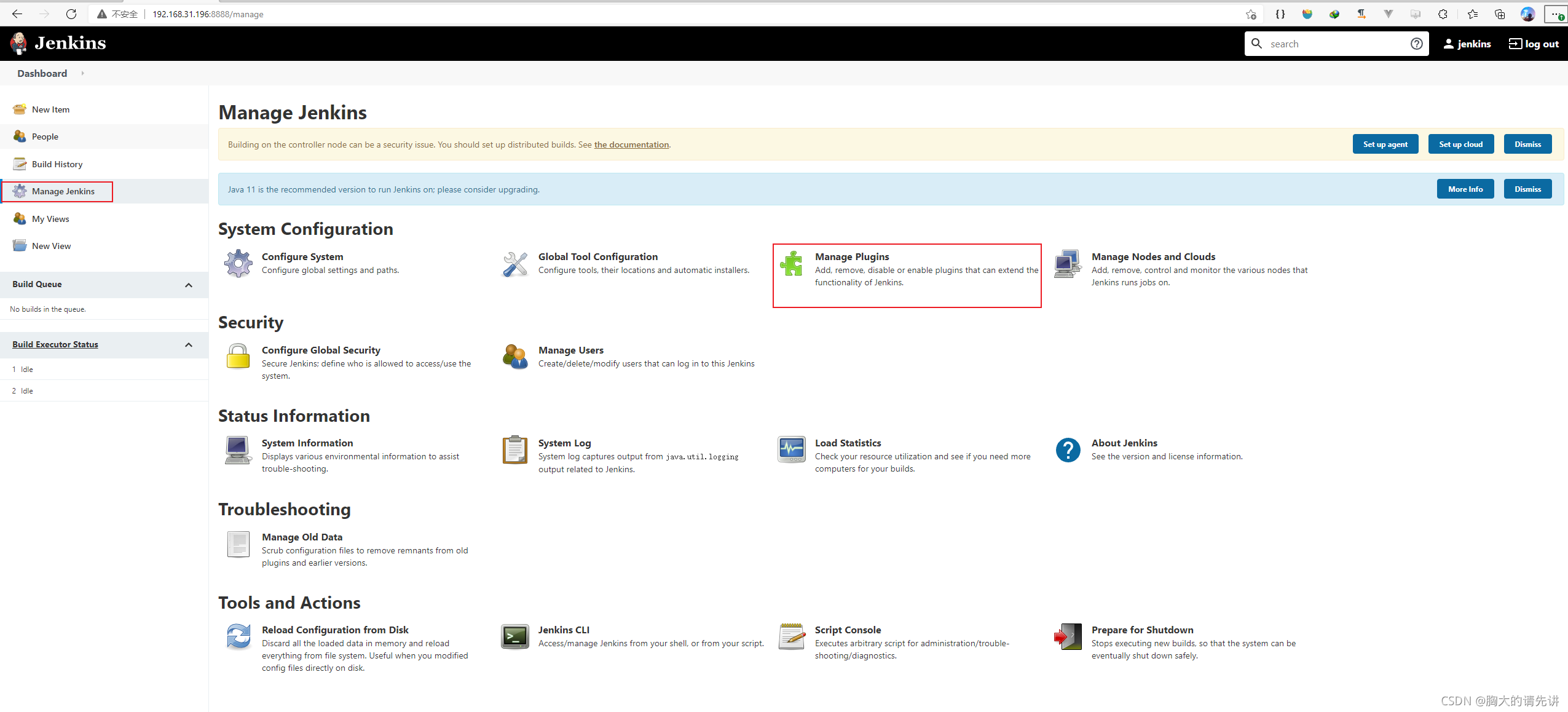Screen dimensions: 1568x712
Task: Select Build History in the sidebar
Action: point(57,164)
